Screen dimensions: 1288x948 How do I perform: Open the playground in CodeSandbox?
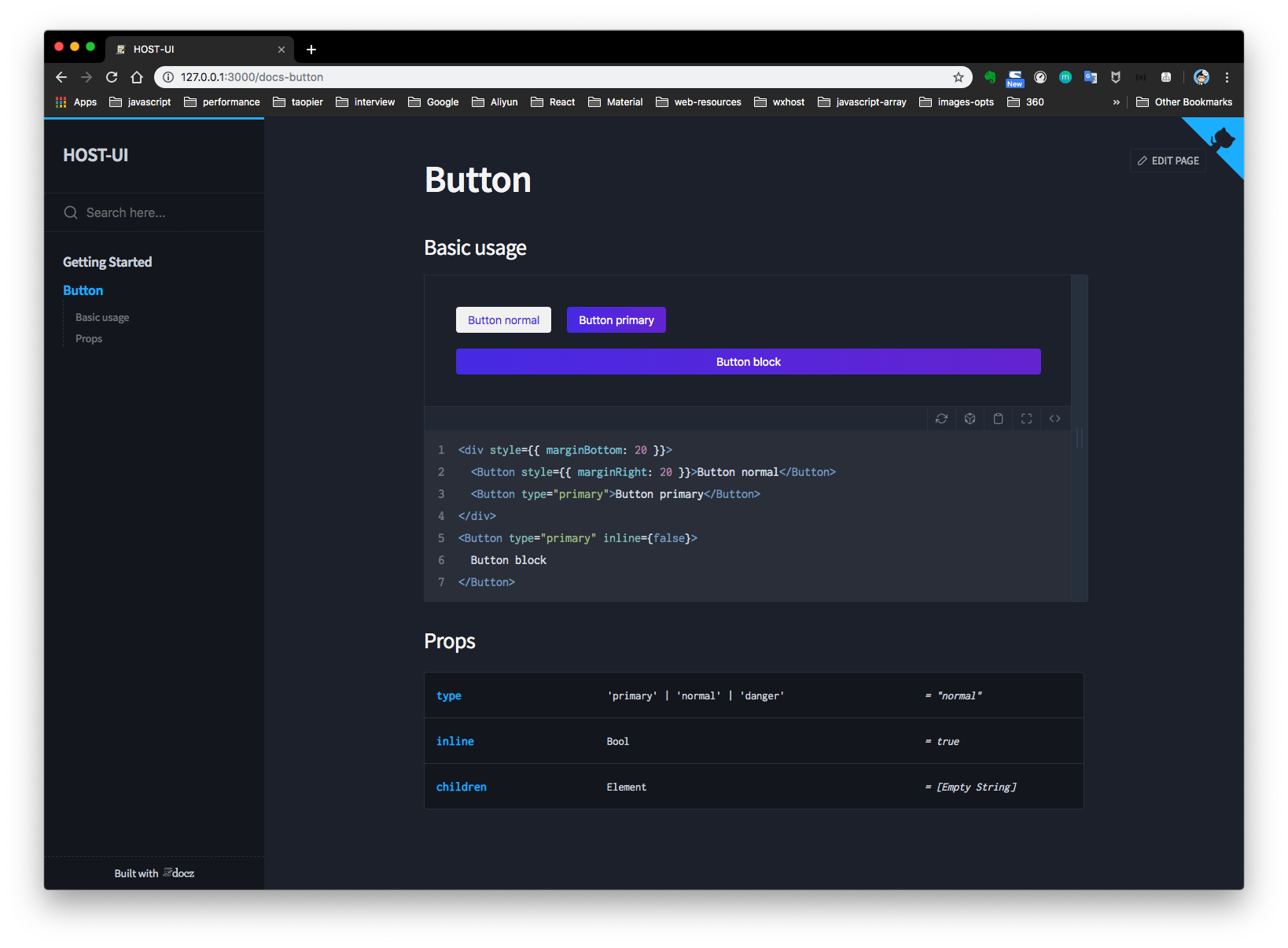point(970,419)
